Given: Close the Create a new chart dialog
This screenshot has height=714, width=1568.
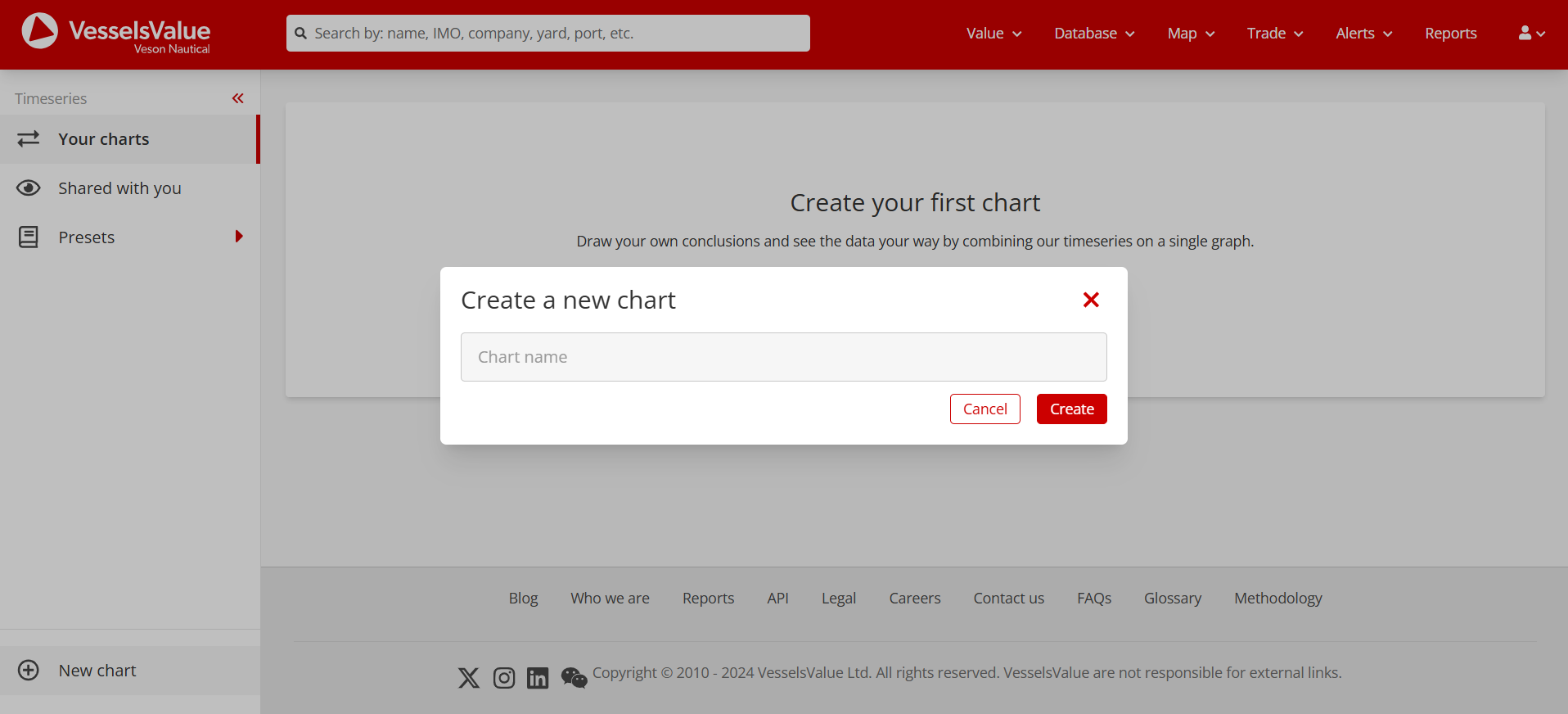Looking at the screenshot, I should click(x=1091, y=300).
